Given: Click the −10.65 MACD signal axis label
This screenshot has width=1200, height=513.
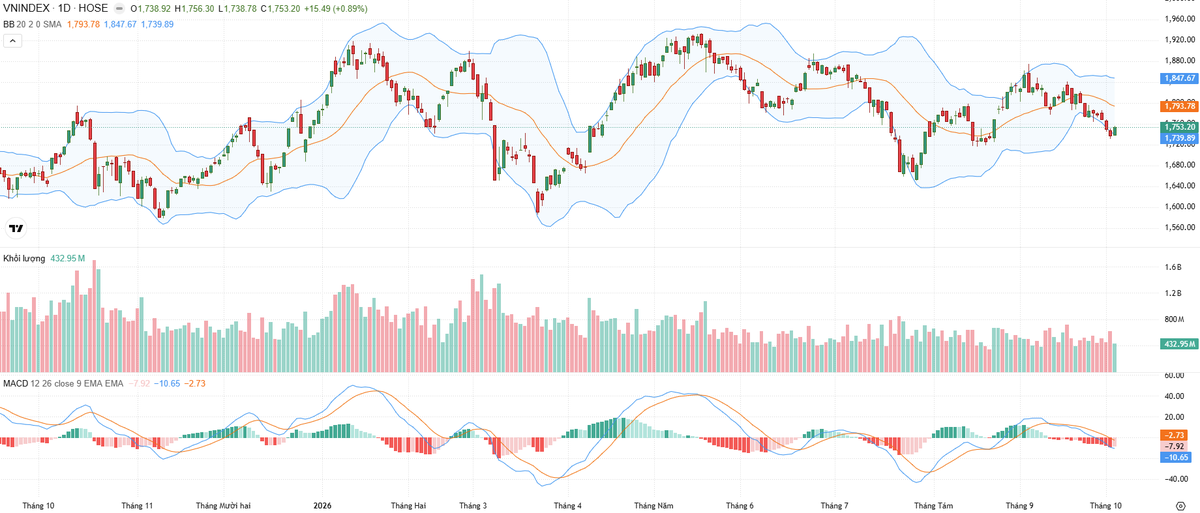Looking at the screenshot, I should pyautogui.click(x=1175, y=457).
